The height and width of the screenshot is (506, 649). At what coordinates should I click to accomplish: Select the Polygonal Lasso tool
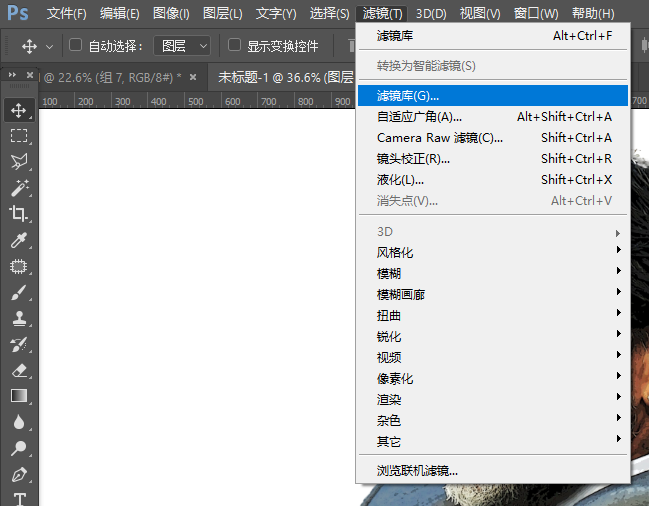coord(19,162)
